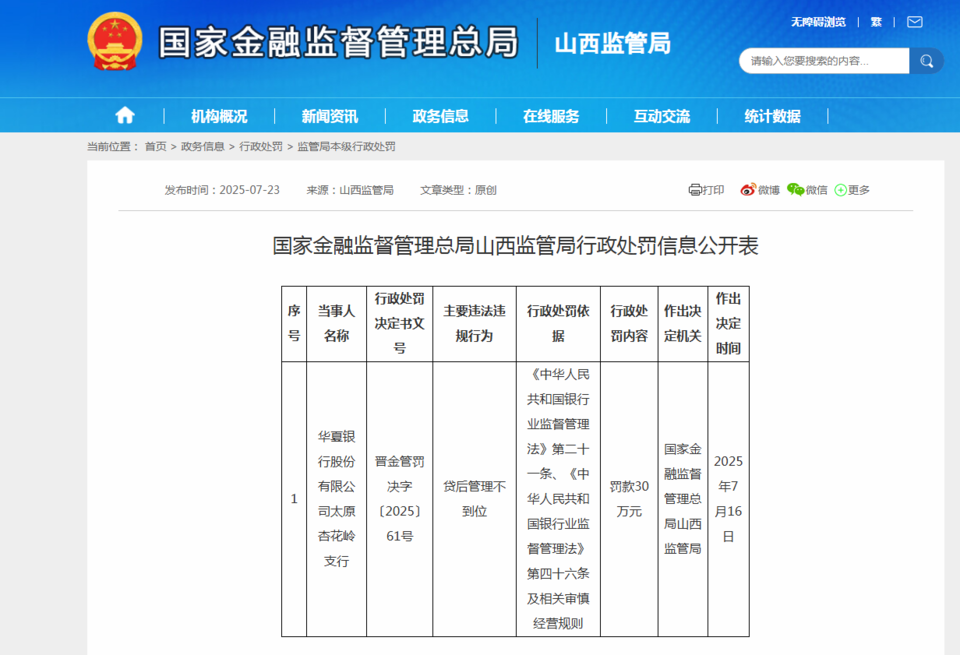Screen dimensions: 960x655
Task: Click the search magnifier button
Action: tap(926, 61)
